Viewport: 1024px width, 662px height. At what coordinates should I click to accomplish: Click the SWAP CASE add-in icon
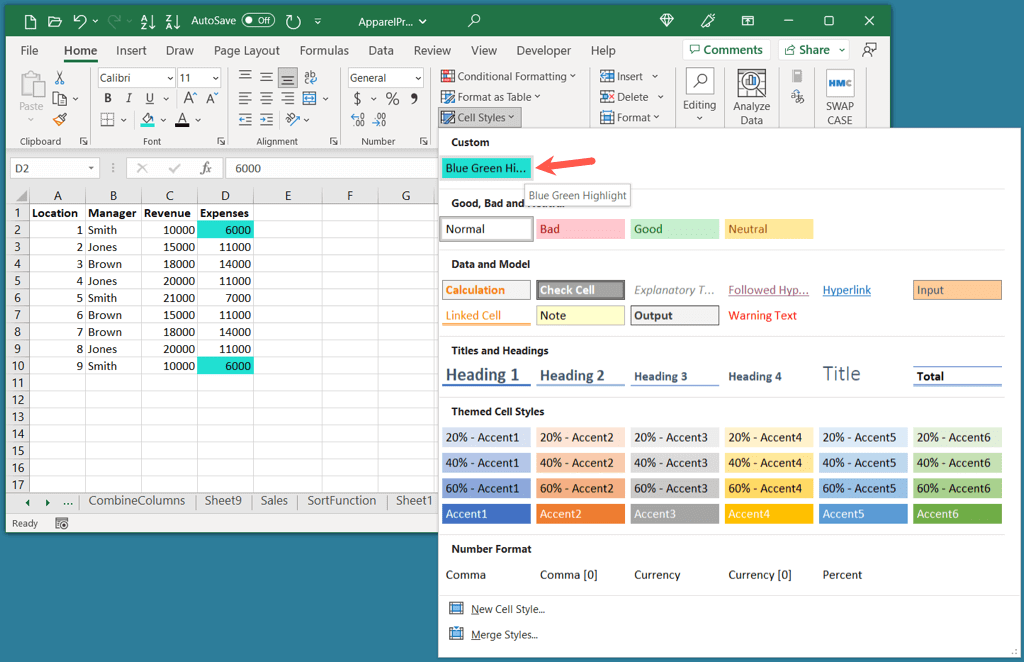point(839,97)
